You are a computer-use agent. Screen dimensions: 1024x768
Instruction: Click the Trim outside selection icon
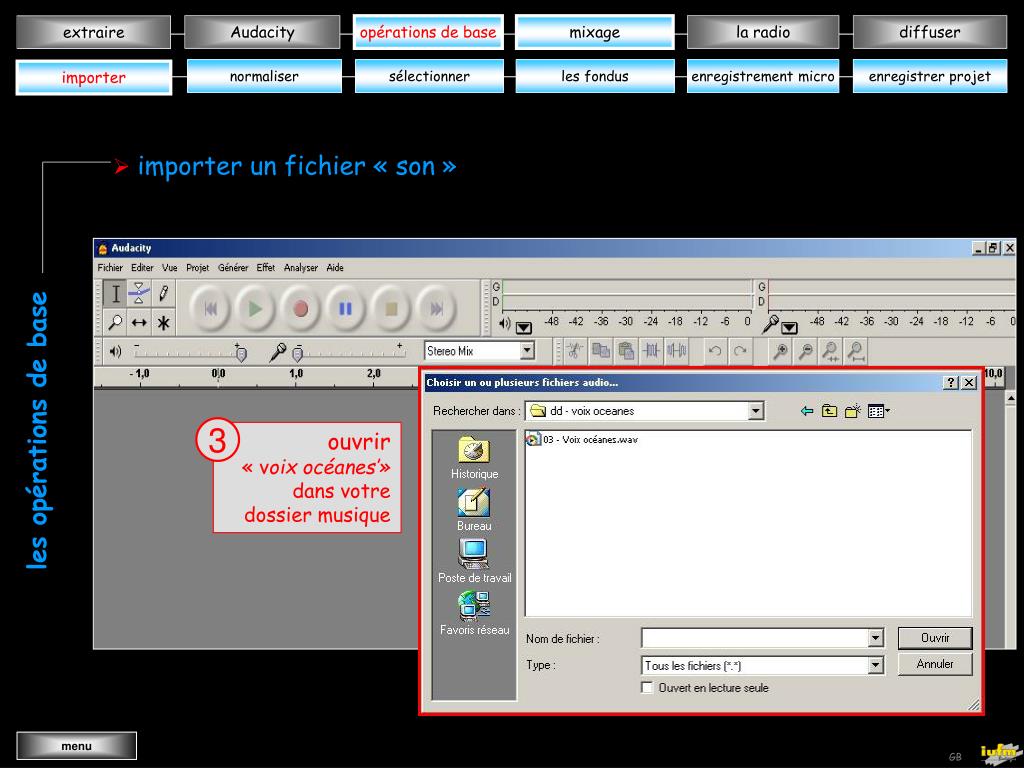[651, 351]
